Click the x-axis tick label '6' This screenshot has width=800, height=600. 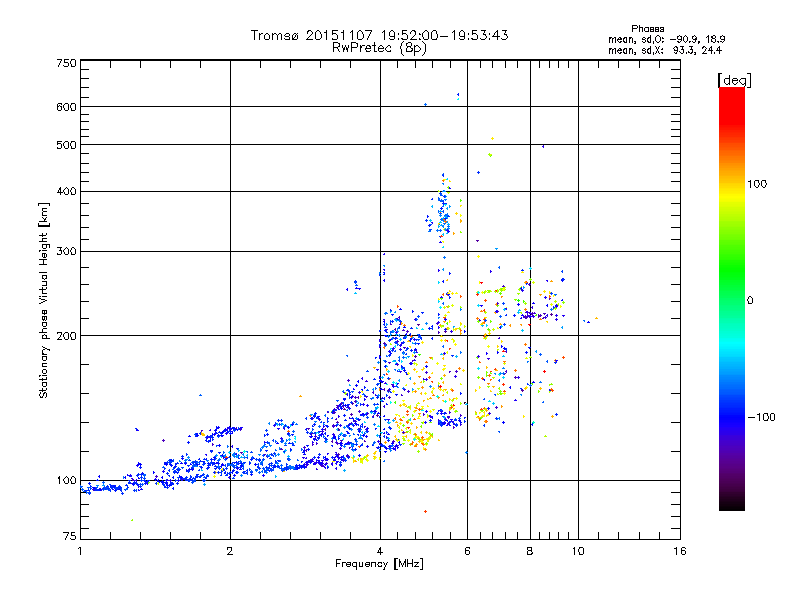(x=467, y=551)
